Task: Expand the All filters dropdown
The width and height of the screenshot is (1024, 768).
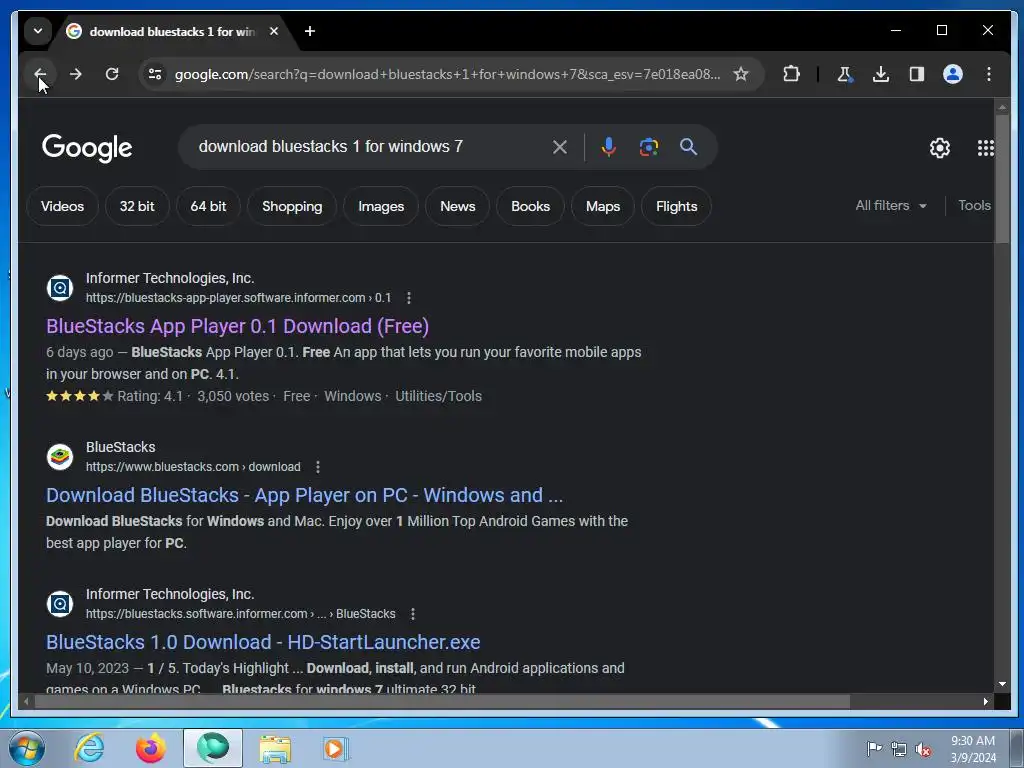Action: [x=891, y=206]
